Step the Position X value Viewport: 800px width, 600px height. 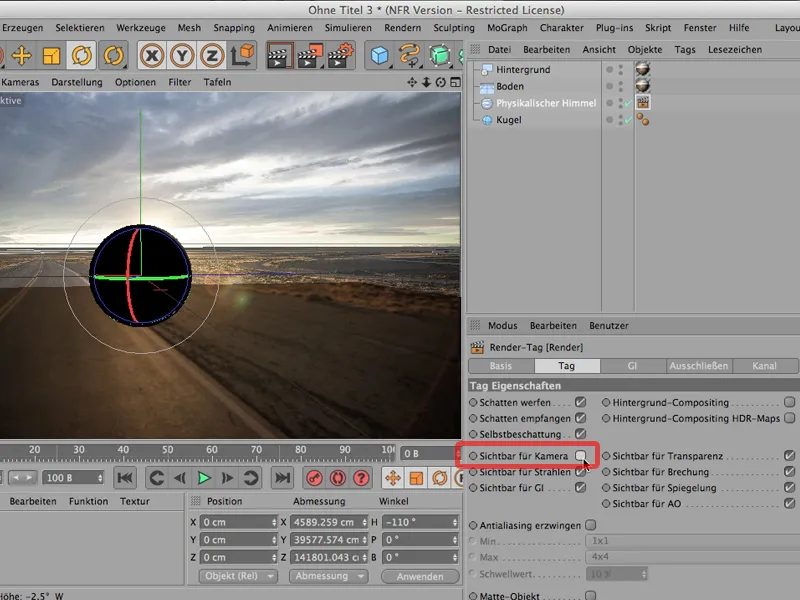tap(274, 522)
